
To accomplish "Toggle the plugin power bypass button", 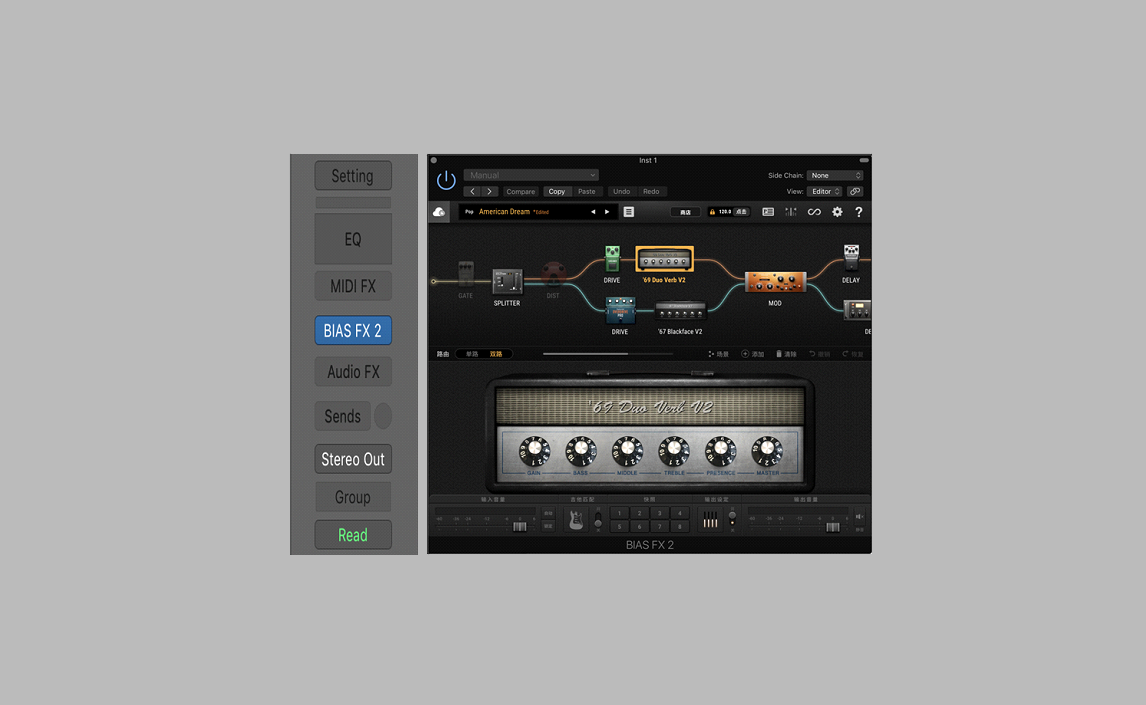I will pos(446,181).
